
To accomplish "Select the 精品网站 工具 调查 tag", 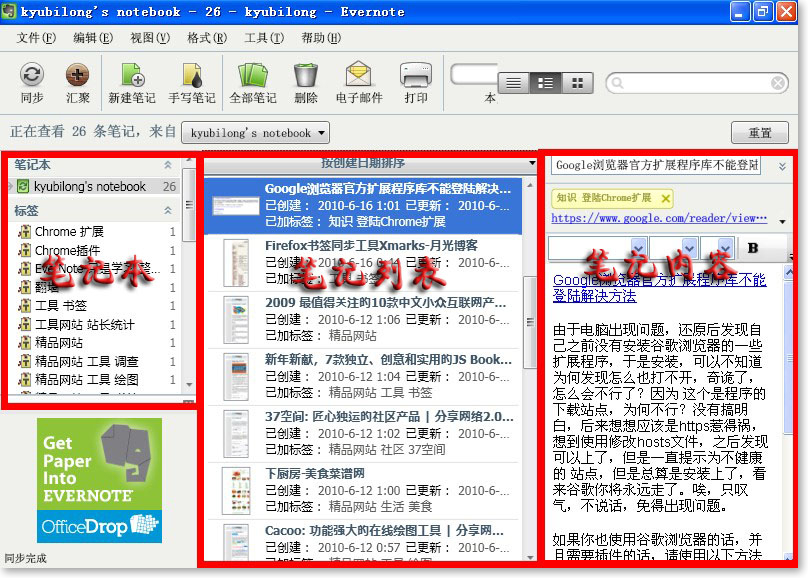I will click(x=87, y=362).
